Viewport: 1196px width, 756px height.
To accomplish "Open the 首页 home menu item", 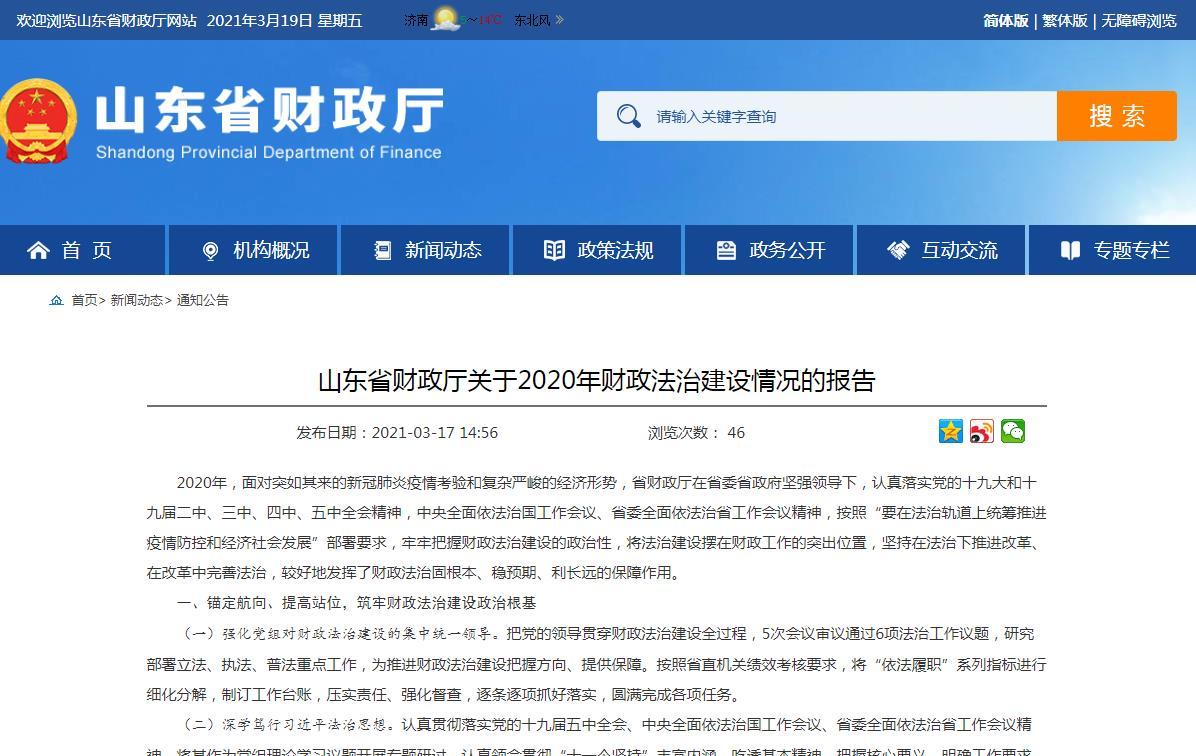I will click(x=70, y=250).
